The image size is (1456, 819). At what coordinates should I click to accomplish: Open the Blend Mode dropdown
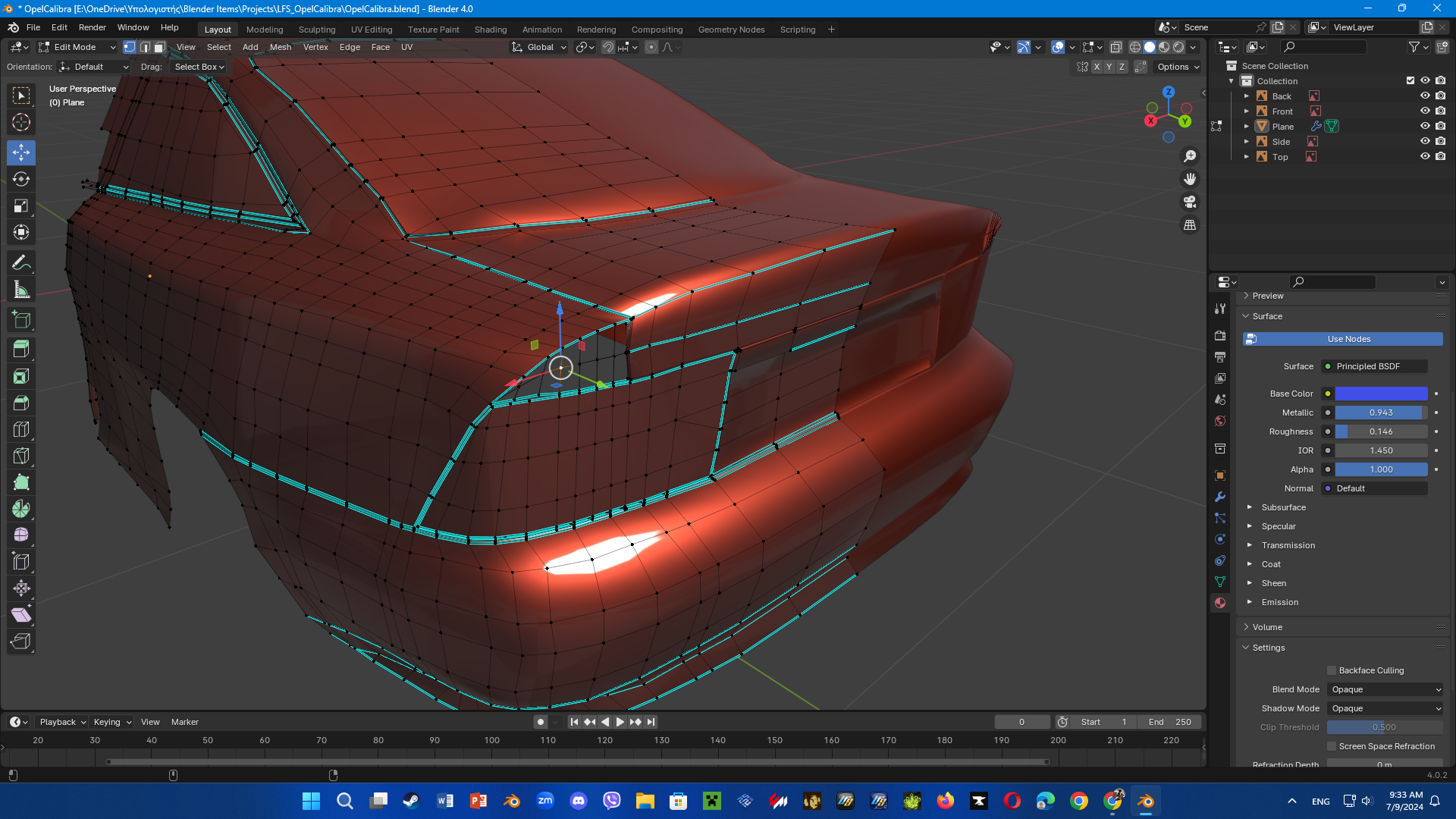point(1385,689)
